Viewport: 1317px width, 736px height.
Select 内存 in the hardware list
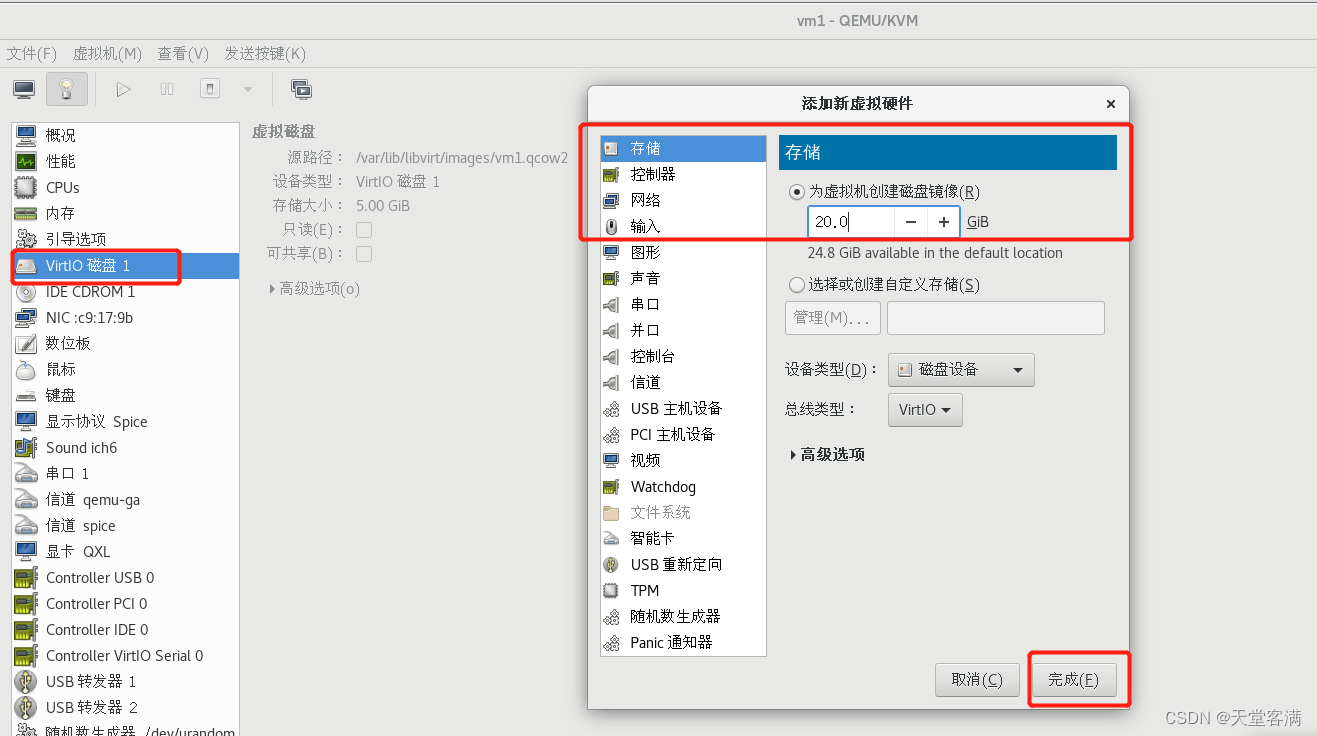125,213
